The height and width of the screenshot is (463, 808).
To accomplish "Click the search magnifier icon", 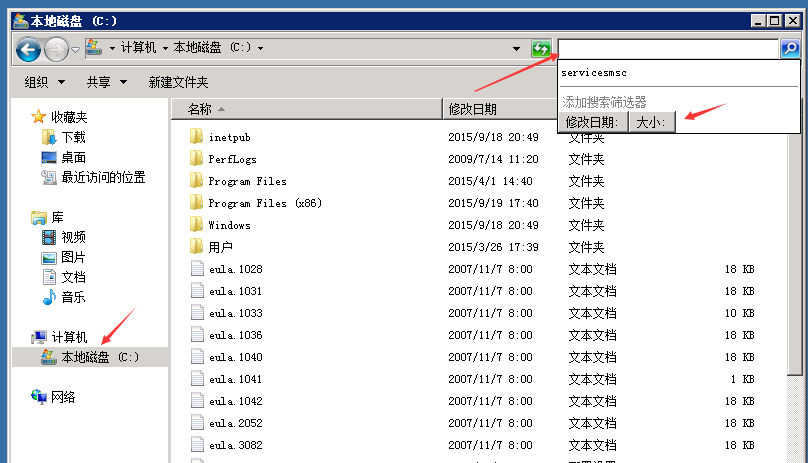I will tap(789, 48).
